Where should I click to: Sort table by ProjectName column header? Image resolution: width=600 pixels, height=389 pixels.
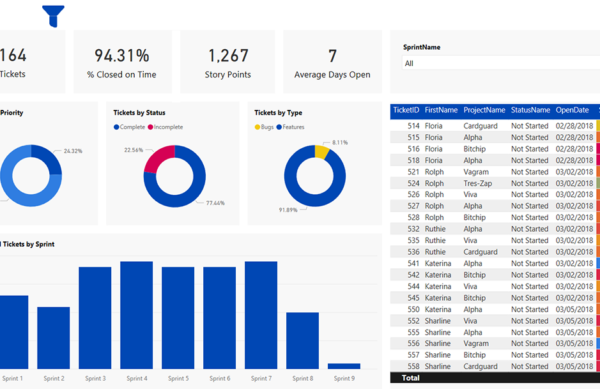coord(484,110)
